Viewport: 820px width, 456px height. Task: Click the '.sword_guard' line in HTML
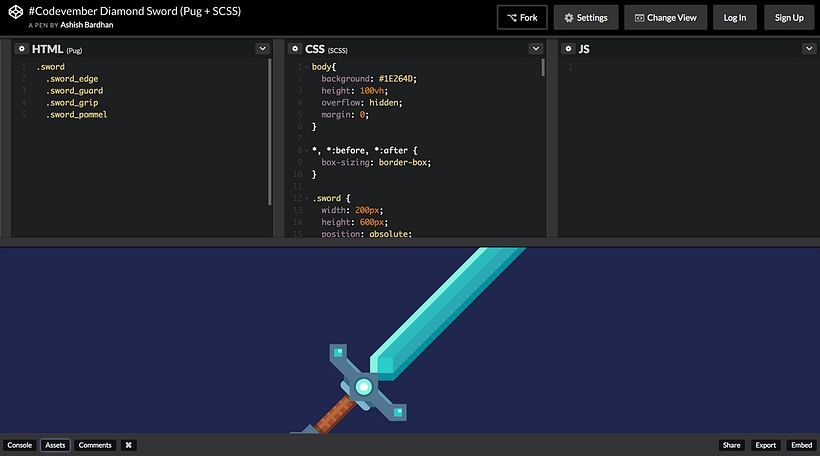click(74, 91)
